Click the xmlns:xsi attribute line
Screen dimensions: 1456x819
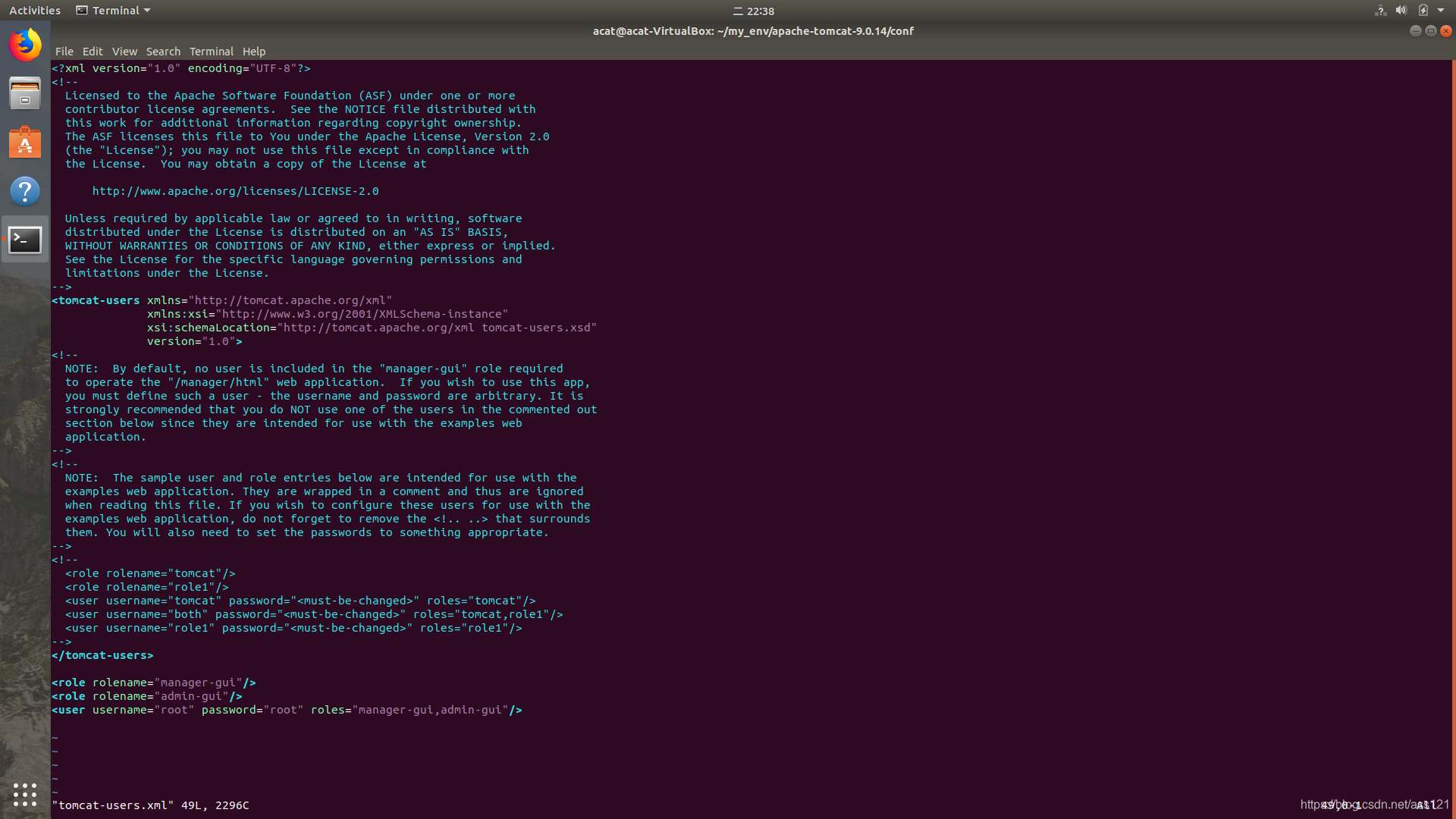328,314
